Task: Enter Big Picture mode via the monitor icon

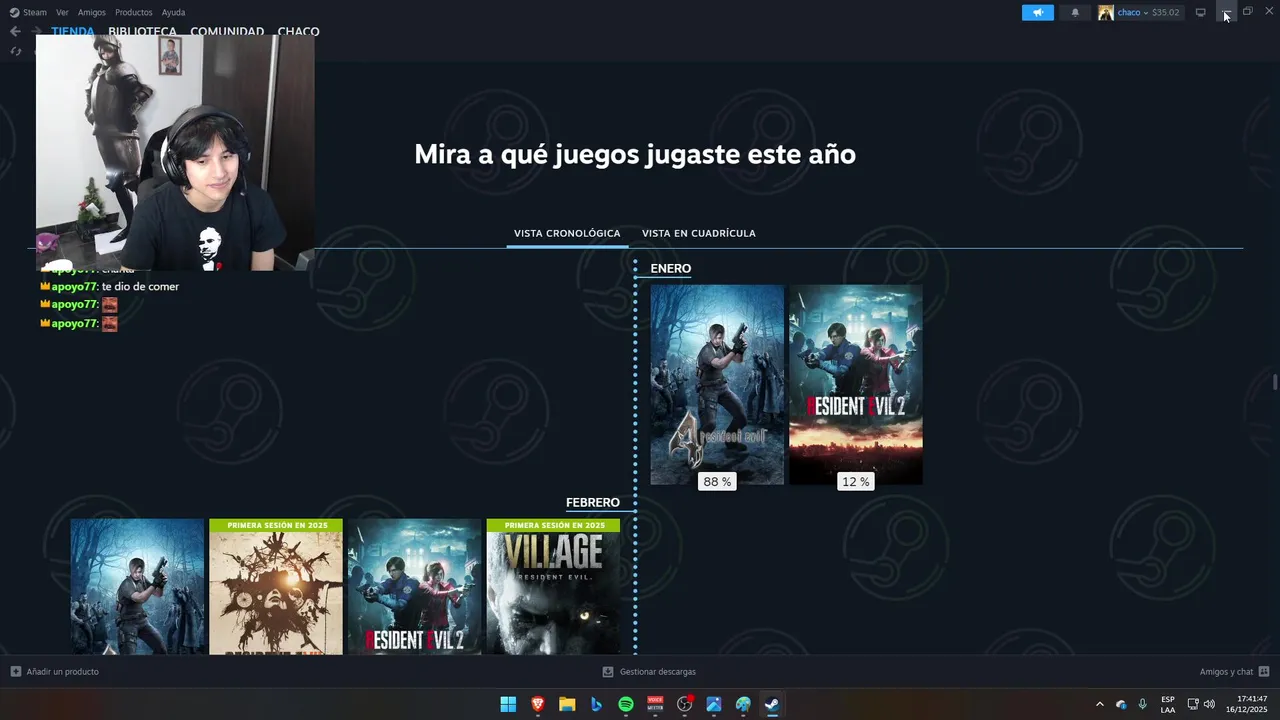Action: click(x=1200, y=12)
